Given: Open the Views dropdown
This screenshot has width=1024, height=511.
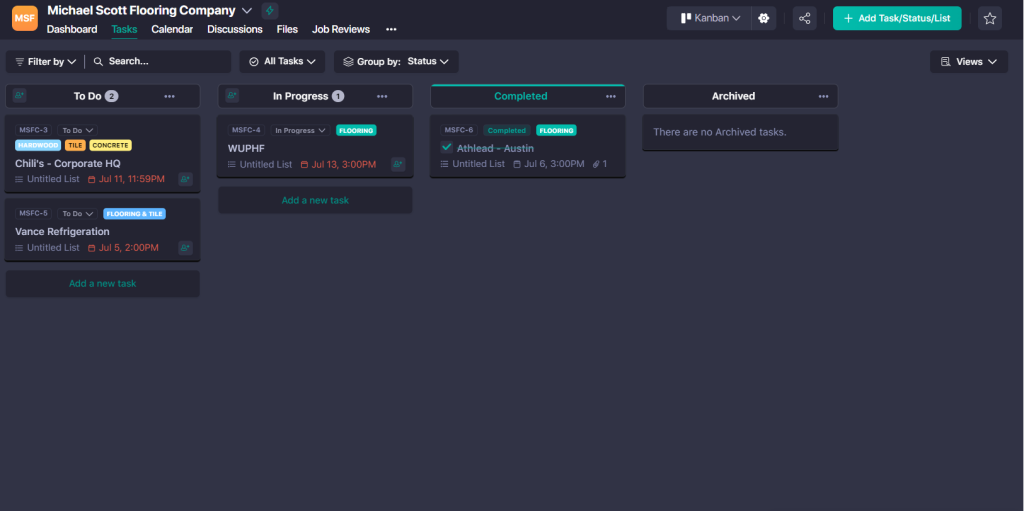Looking at the screenshot, I should click(x=968, y=61).
